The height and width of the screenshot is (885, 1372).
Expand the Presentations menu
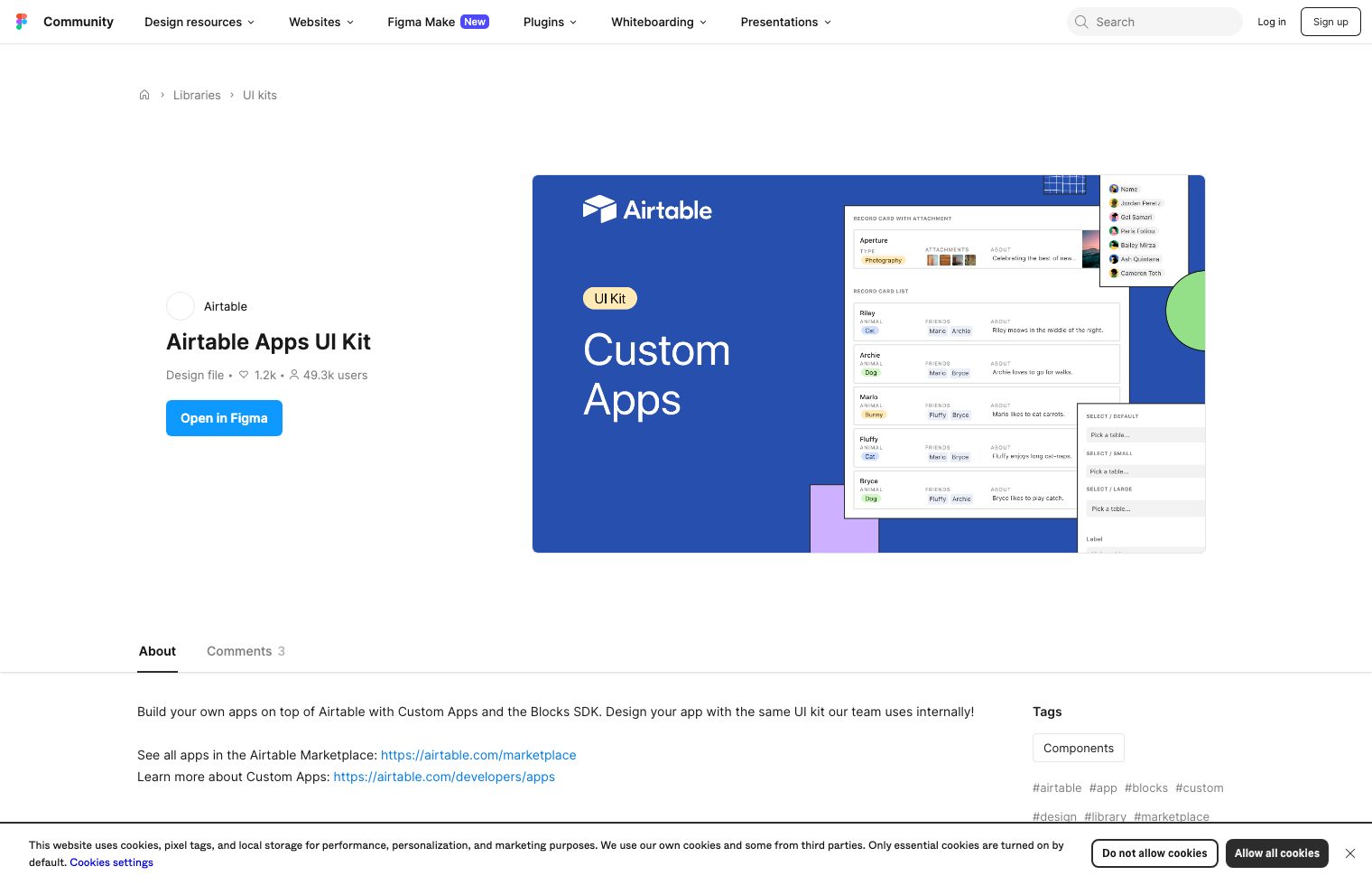784,22
